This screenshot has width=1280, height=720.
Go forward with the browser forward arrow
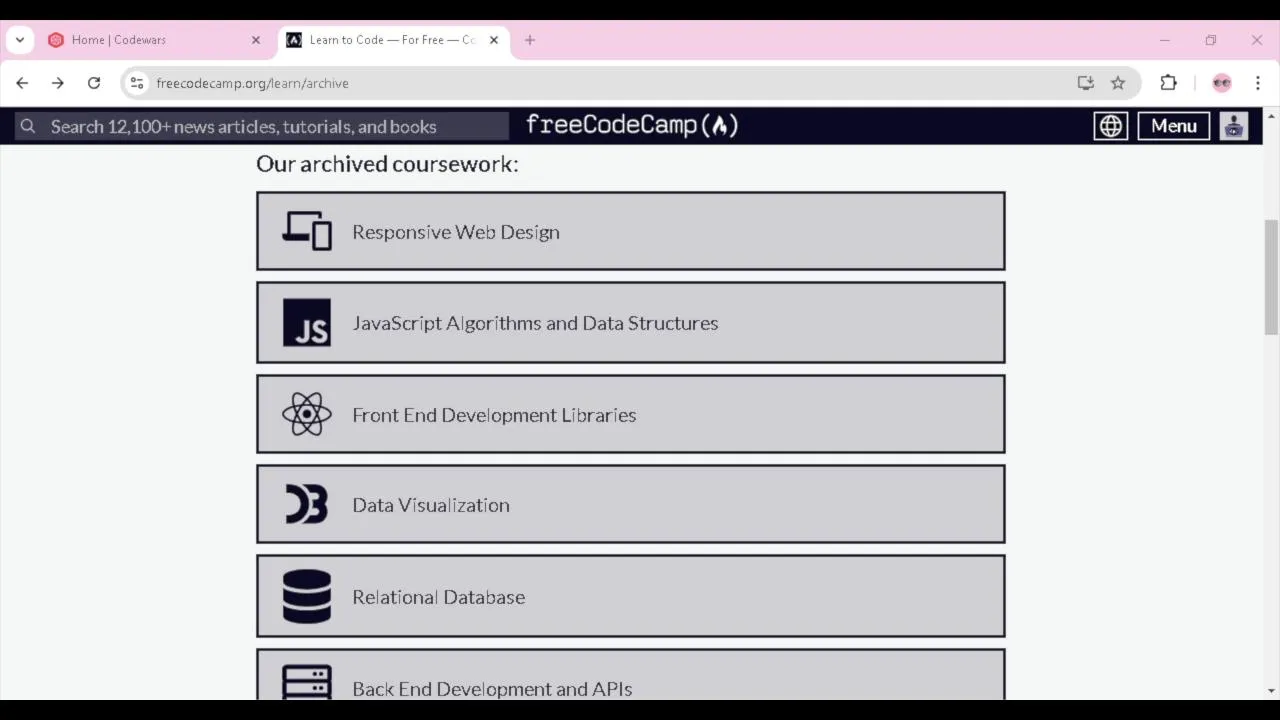point(58,83)
